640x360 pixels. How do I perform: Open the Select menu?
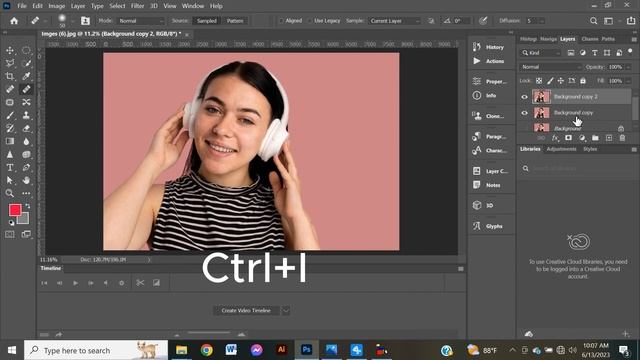[x=117, y=6]
